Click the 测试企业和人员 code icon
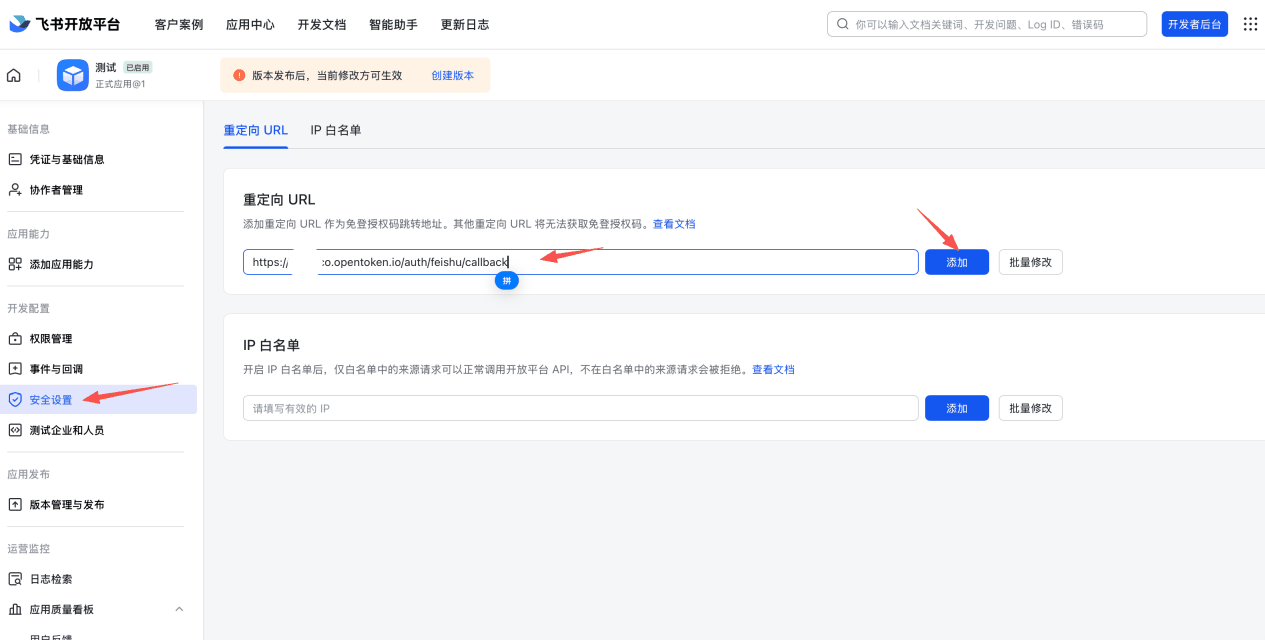Screen dimensions: 1265x640 click(x=15, y=430)
